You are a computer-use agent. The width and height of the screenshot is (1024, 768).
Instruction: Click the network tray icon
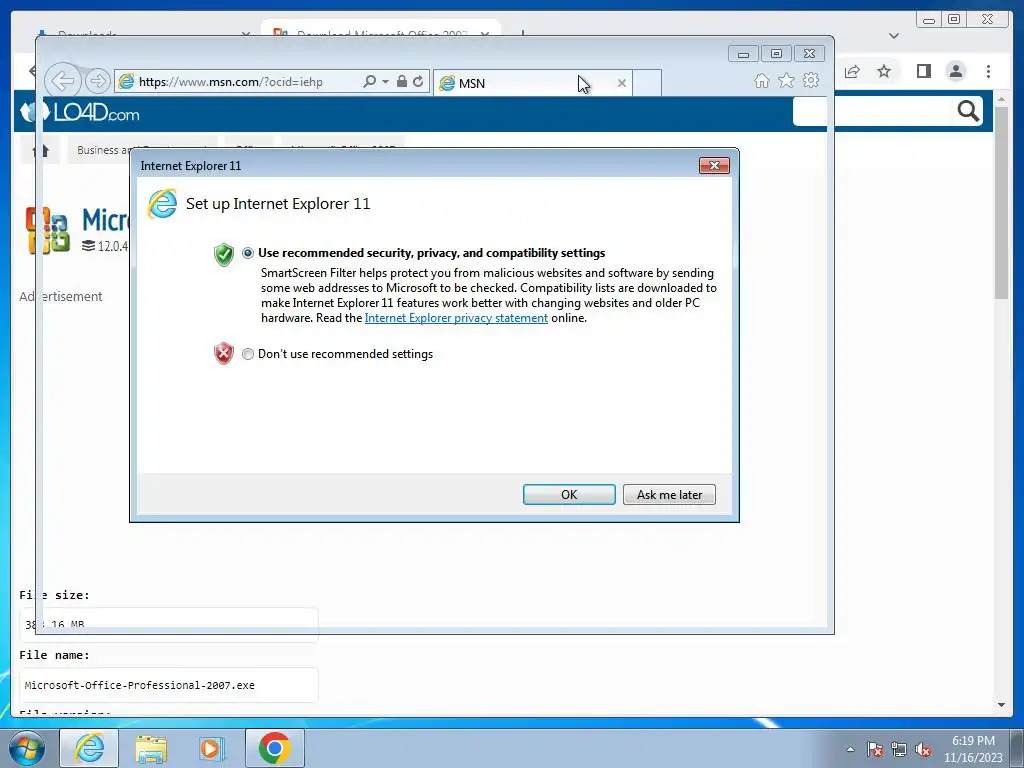click(x=899, y=750)
